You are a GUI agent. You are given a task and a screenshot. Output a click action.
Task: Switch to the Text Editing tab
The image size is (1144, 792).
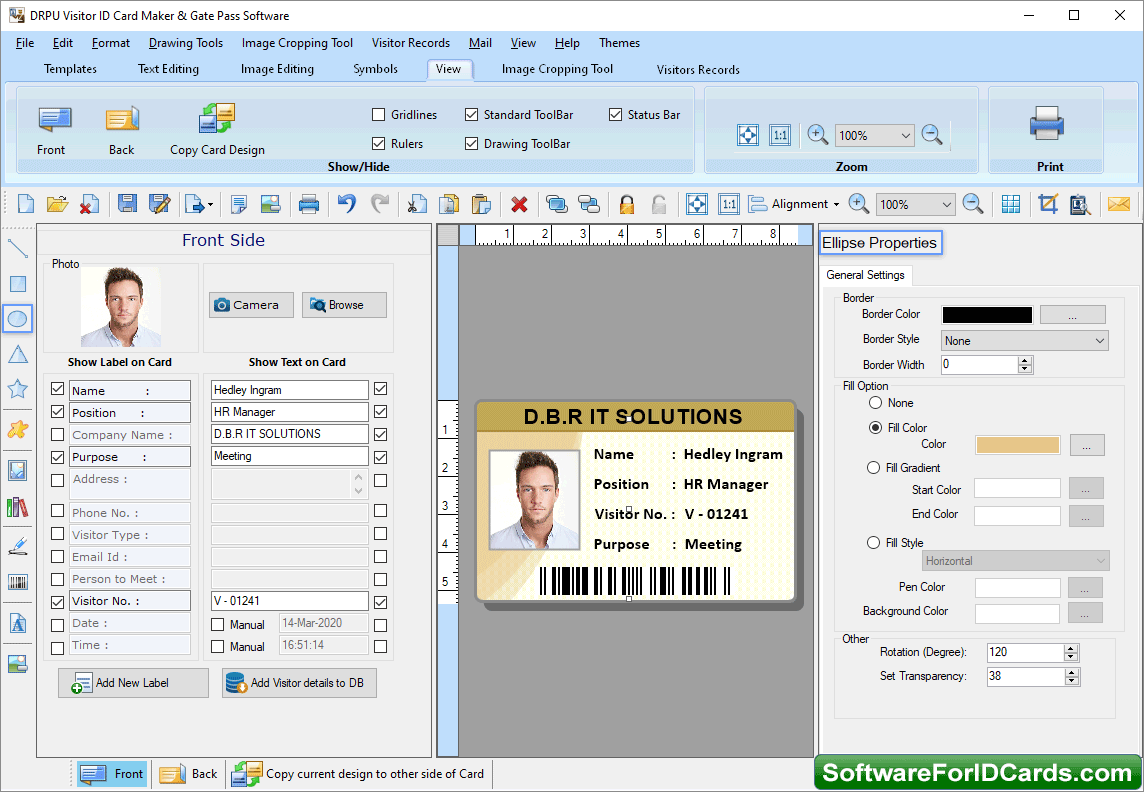[169, 69]
